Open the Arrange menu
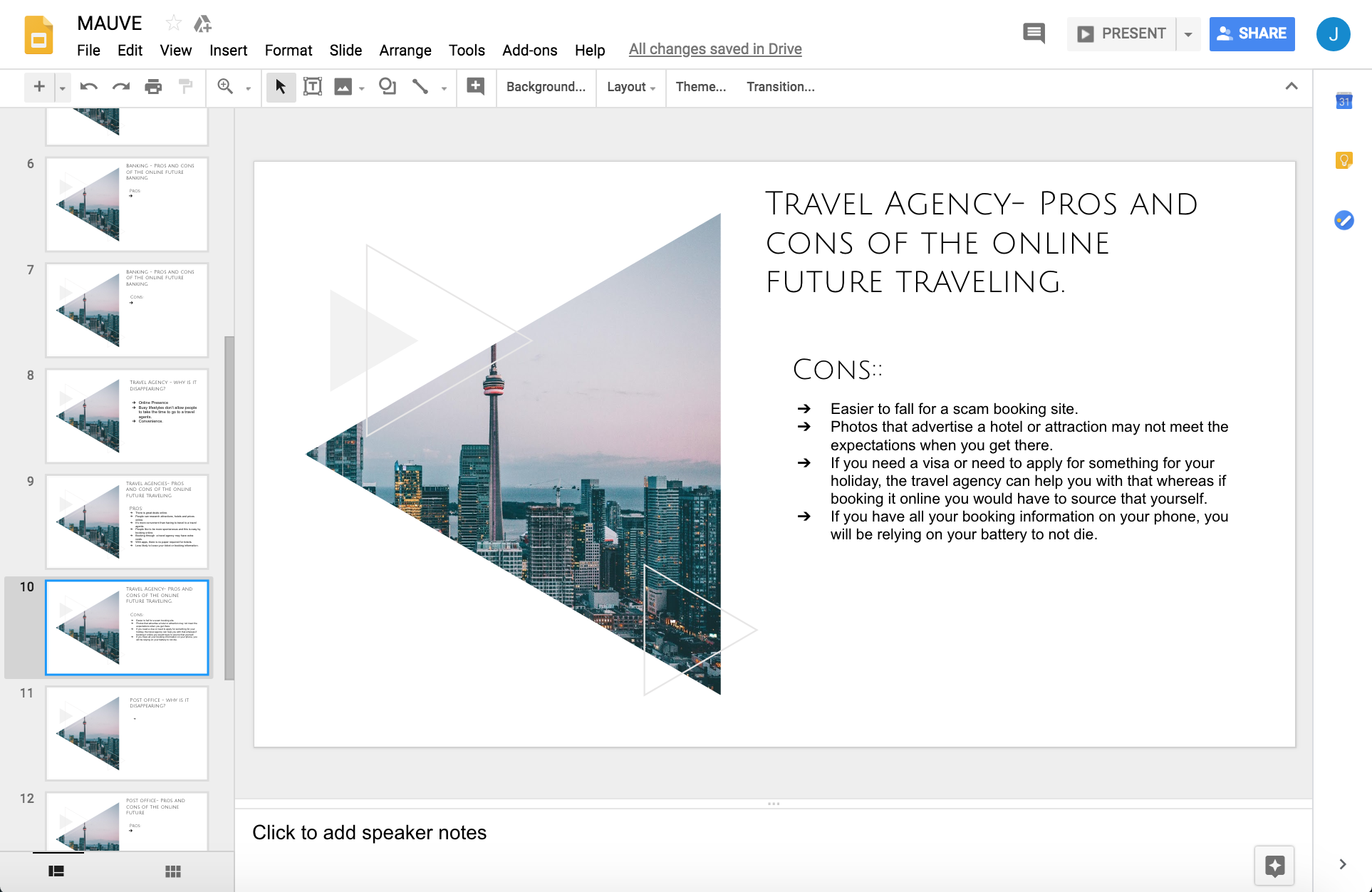Screen dimensions: 1372x892 tap(405, 50)
